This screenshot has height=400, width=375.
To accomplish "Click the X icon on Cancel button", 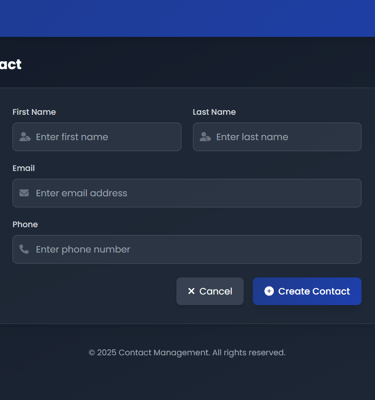I will click(191, 291).
